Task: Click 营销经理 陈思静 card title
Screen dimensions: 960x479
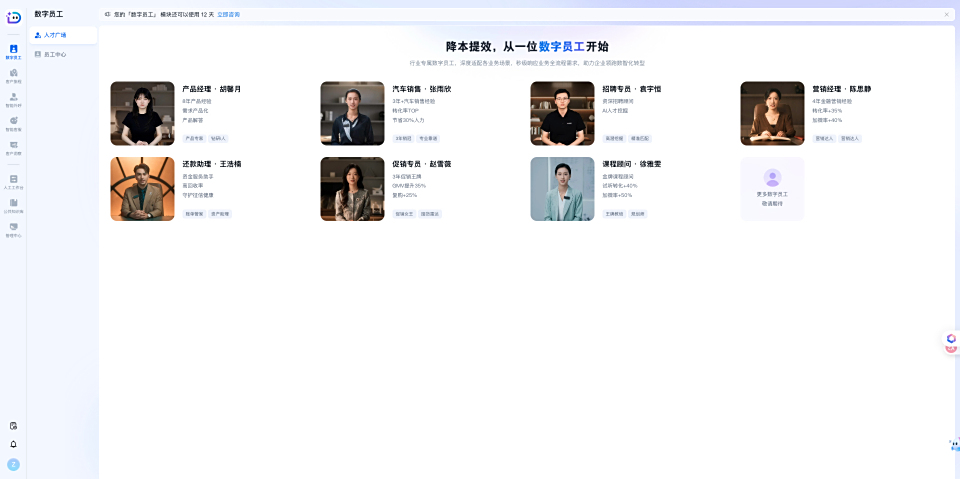Action: tap(841, 89)
